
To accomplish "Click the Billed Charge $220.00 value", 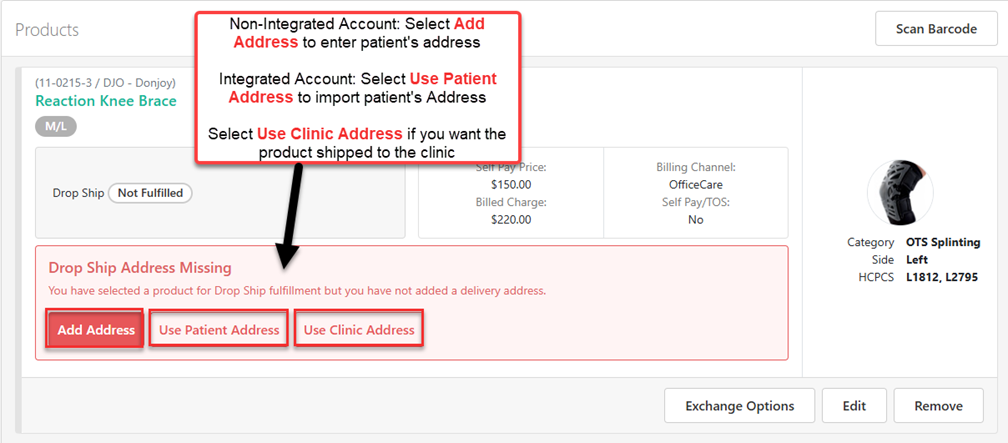I will [x=512, y=220].
